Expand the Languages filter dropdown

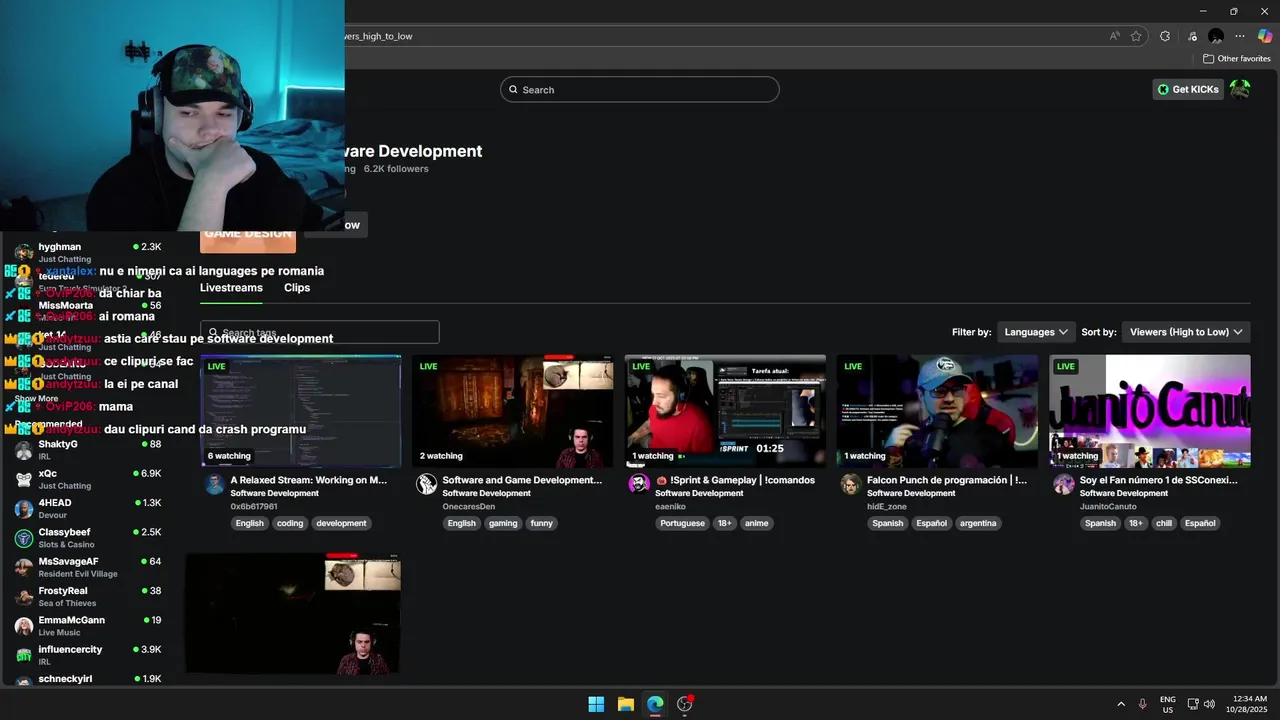pyautogui.click(x=1035, y=332)
